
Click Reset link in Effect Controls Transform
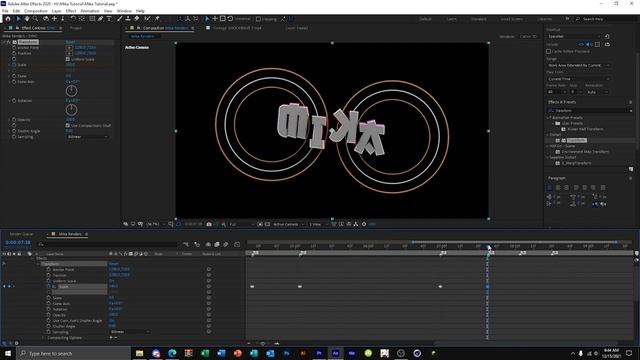tap(70, 42)
